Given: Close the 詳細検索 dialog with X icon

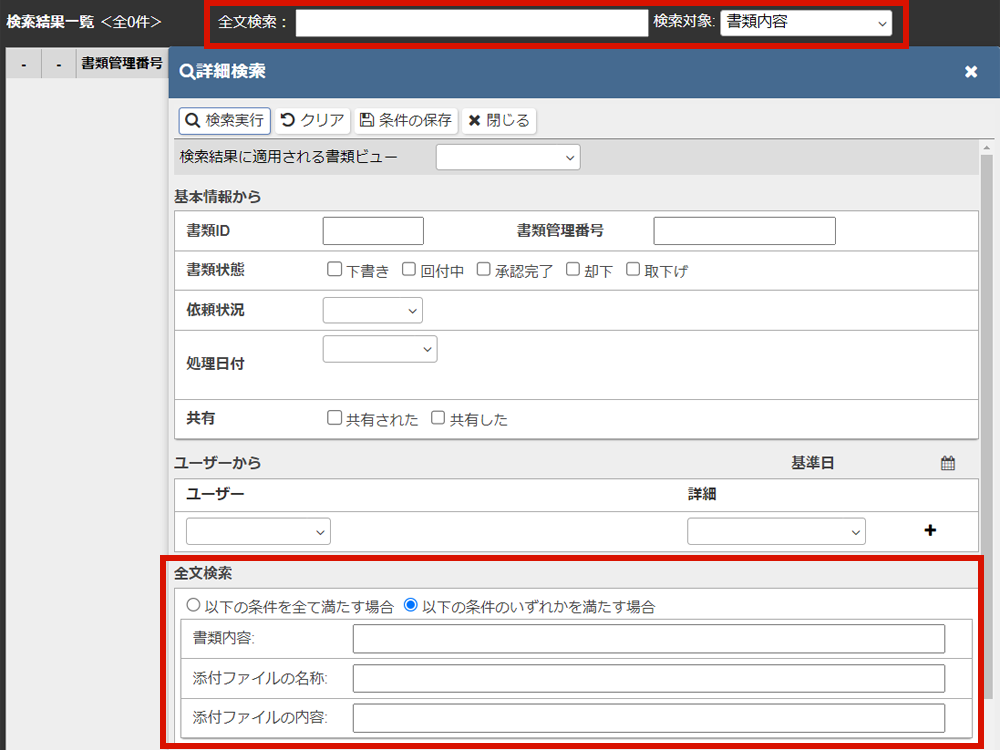Looking at the screenshot, I should (970, 72).
